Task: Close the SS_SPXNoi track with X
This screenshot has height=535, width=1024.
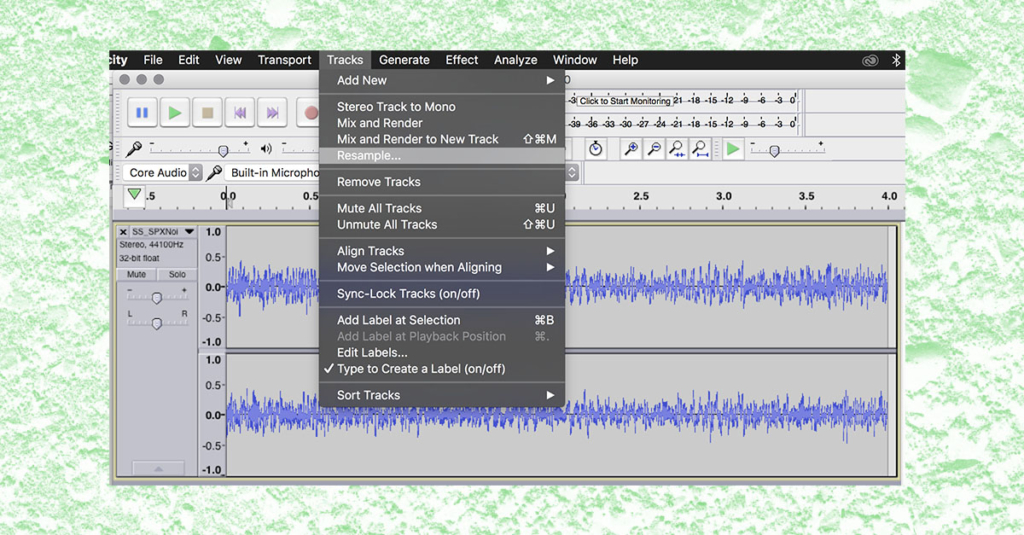Action: 123,232
